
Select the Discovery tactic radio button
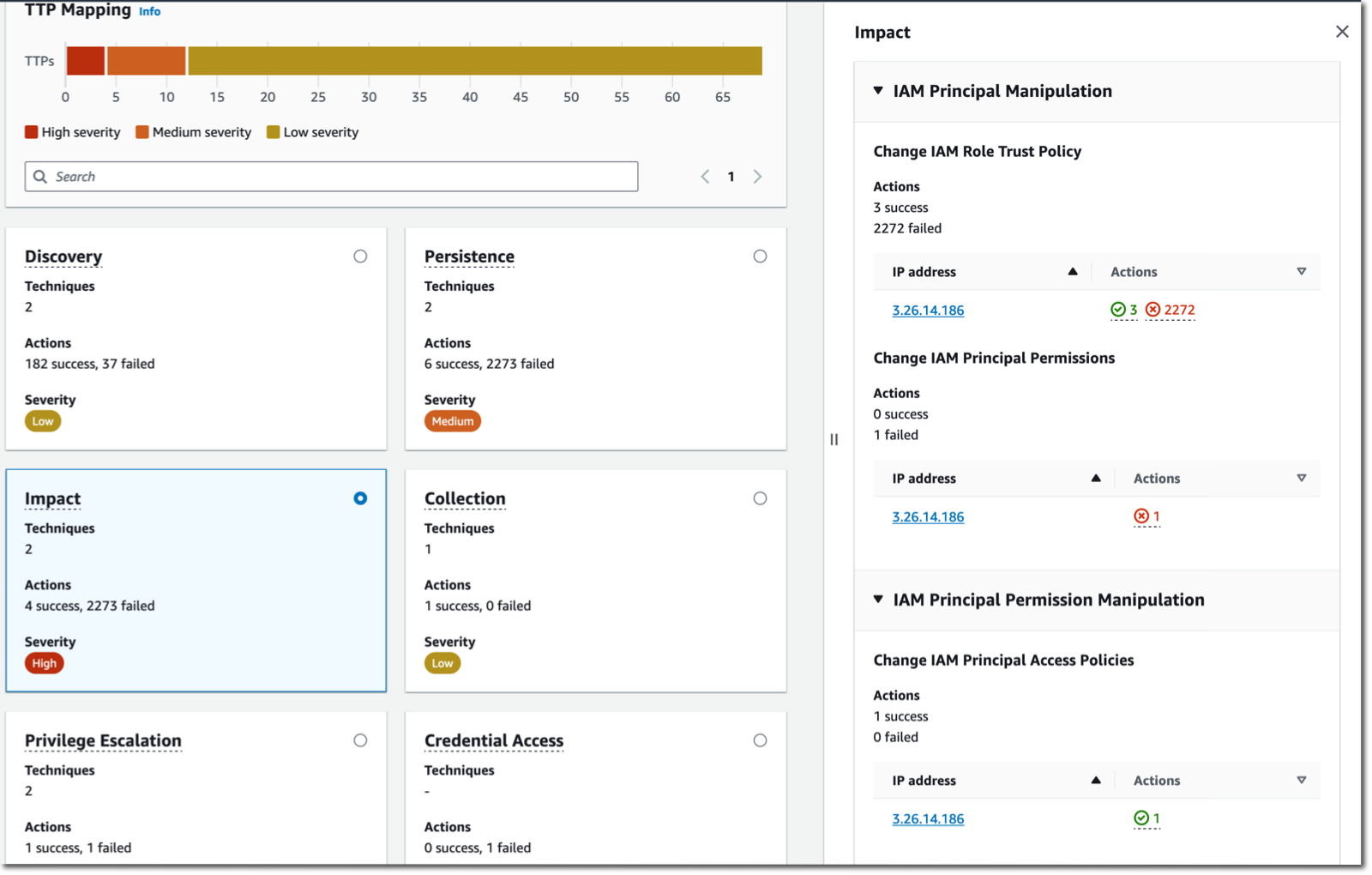click(x=360, y=256)
